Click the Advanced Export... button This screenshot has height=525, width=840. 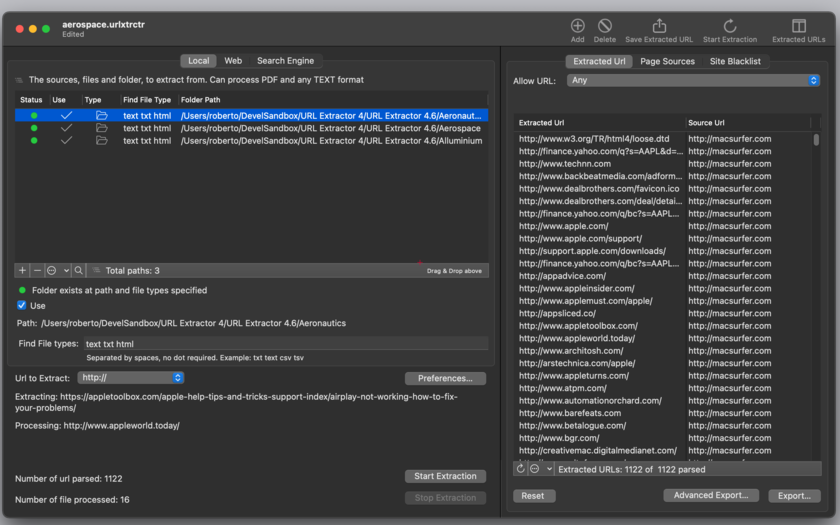(711, 495)
